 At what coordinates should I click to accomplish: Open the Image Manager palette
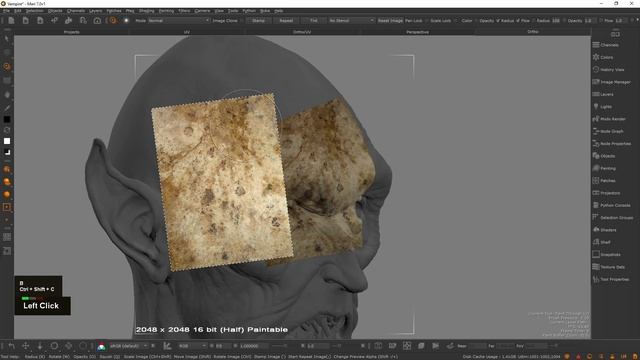(x=611, y=82)
